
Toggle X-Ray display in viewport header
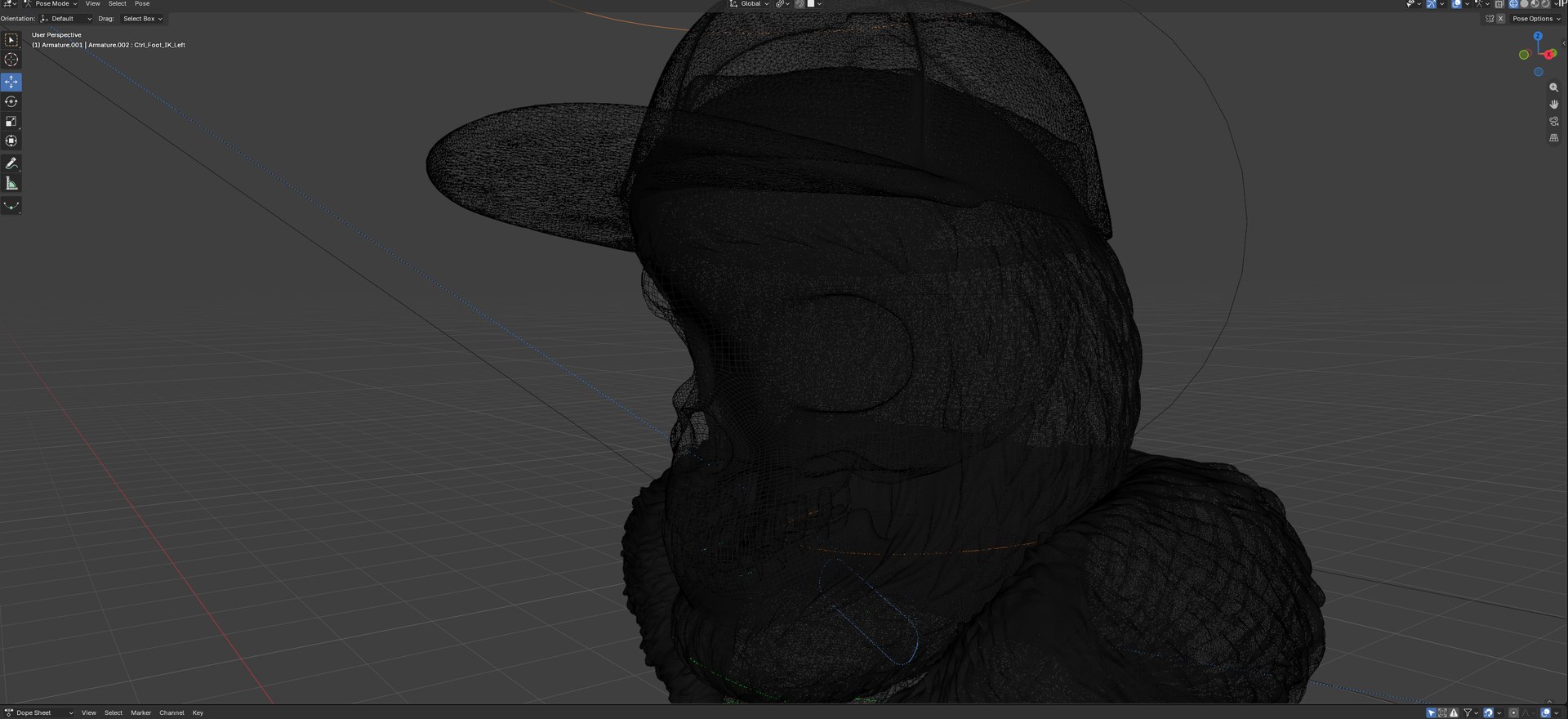click(x=1499, y=4)
